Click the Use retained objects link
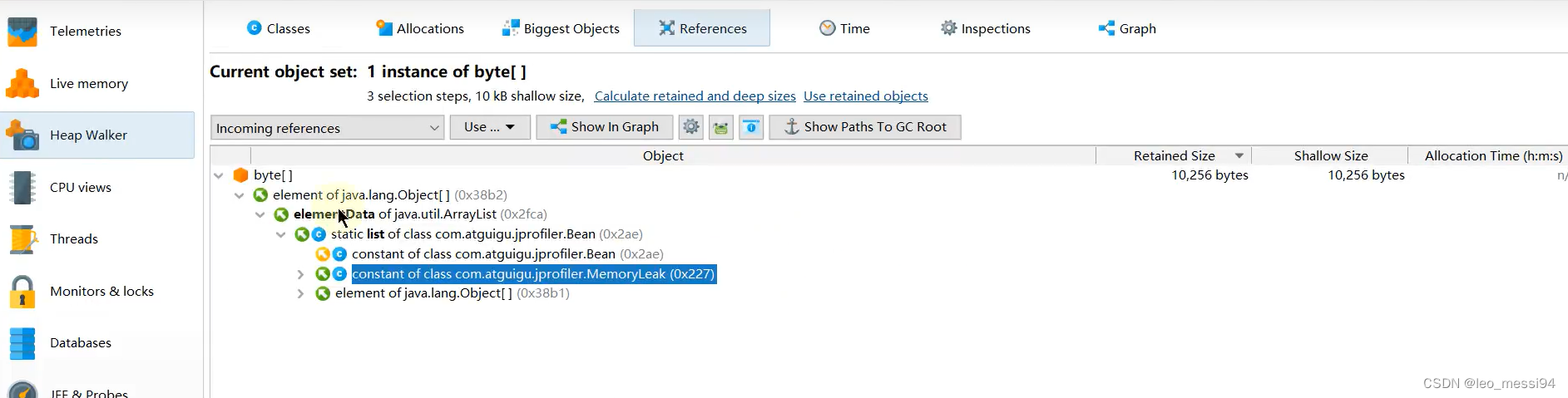 [x=866, y=96]
